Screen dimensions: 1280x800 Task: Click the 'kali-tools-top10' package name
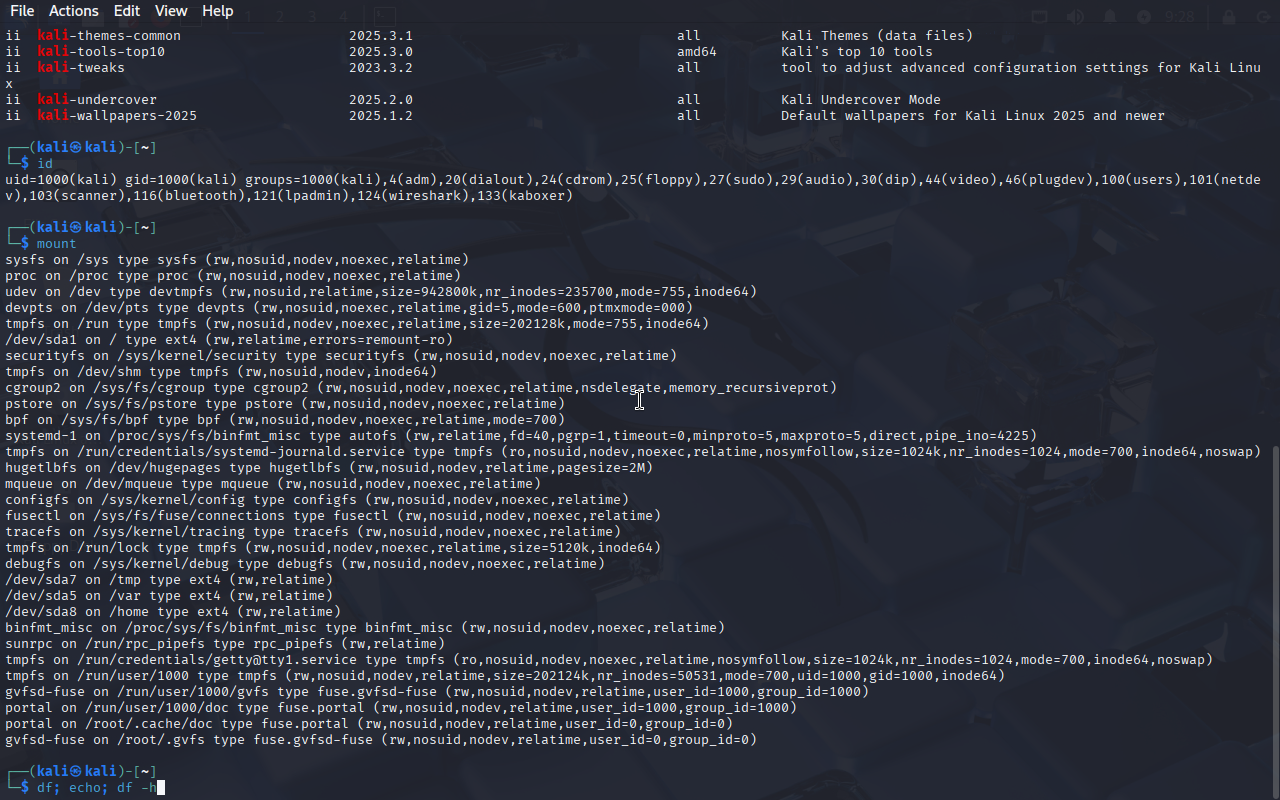click(x=101, y=52)
